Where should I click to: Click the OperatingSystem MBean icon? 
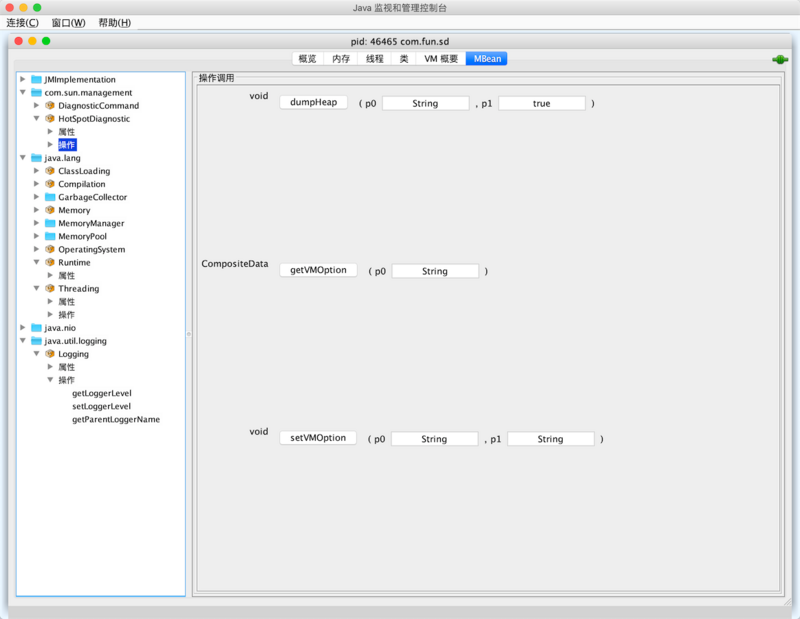tap(50, 249)
